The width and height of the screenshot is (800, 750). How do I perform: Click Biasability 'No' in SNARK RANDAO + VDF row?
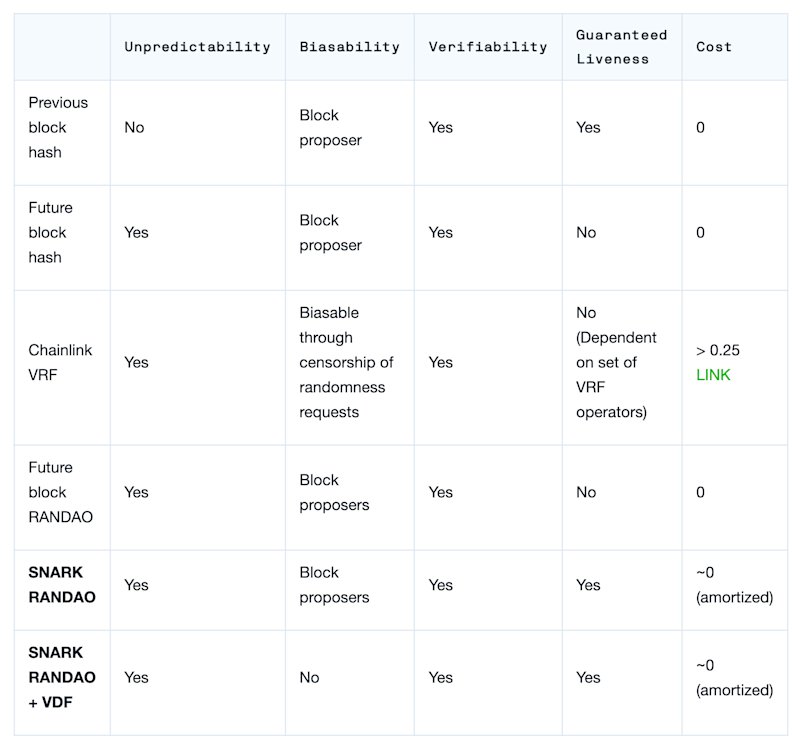tap(309, 678)
